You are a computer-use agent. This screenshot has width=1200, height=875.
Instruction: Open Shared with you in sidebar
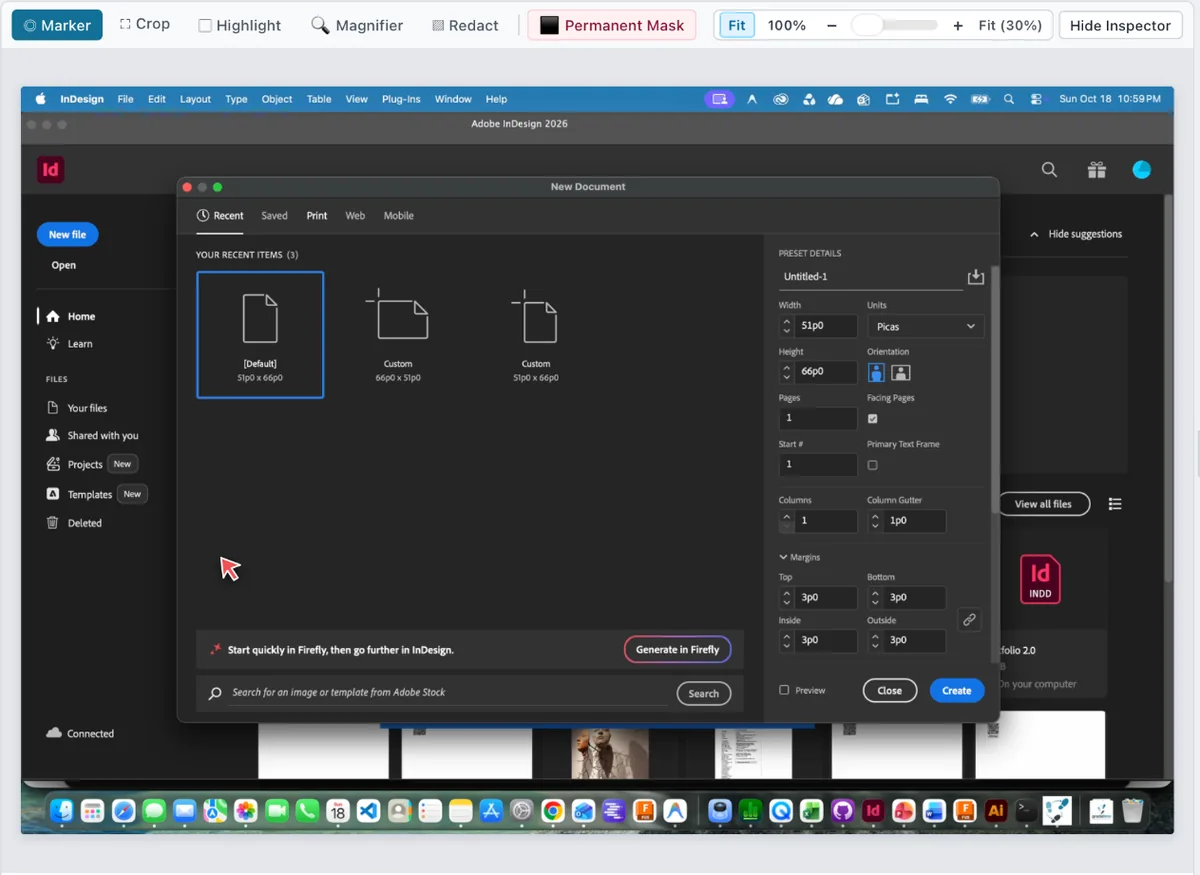(93, 436)
